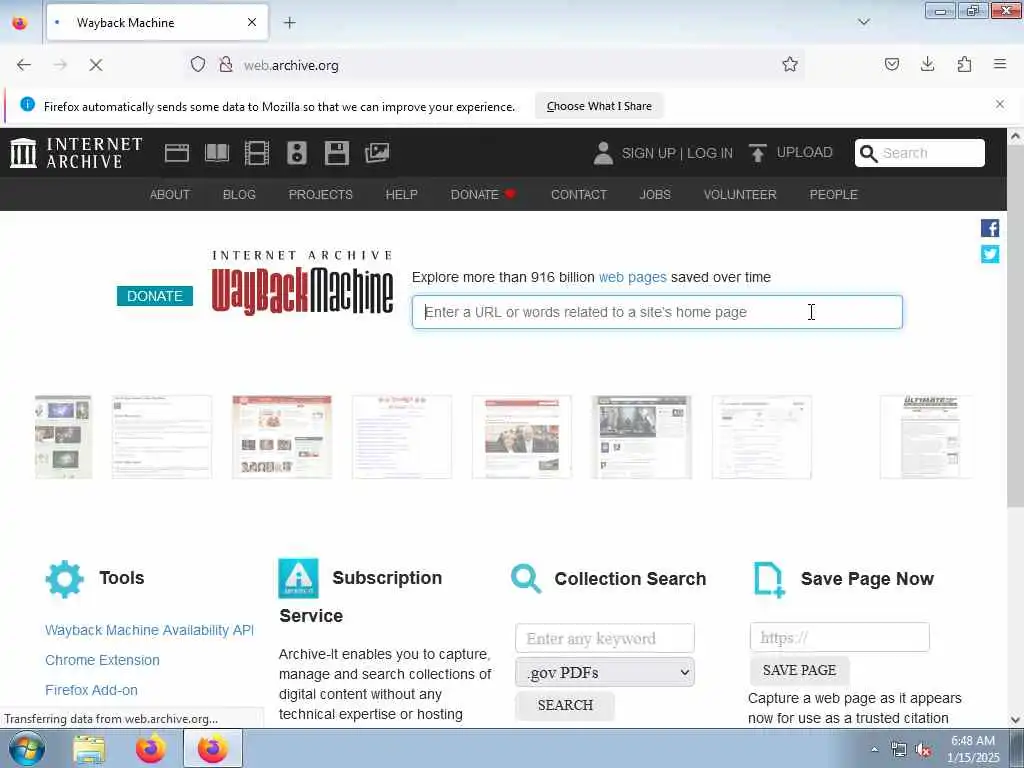Open the Save to Pocket icon
This screenshot has height=768, width=1024.
pos(891,64)
